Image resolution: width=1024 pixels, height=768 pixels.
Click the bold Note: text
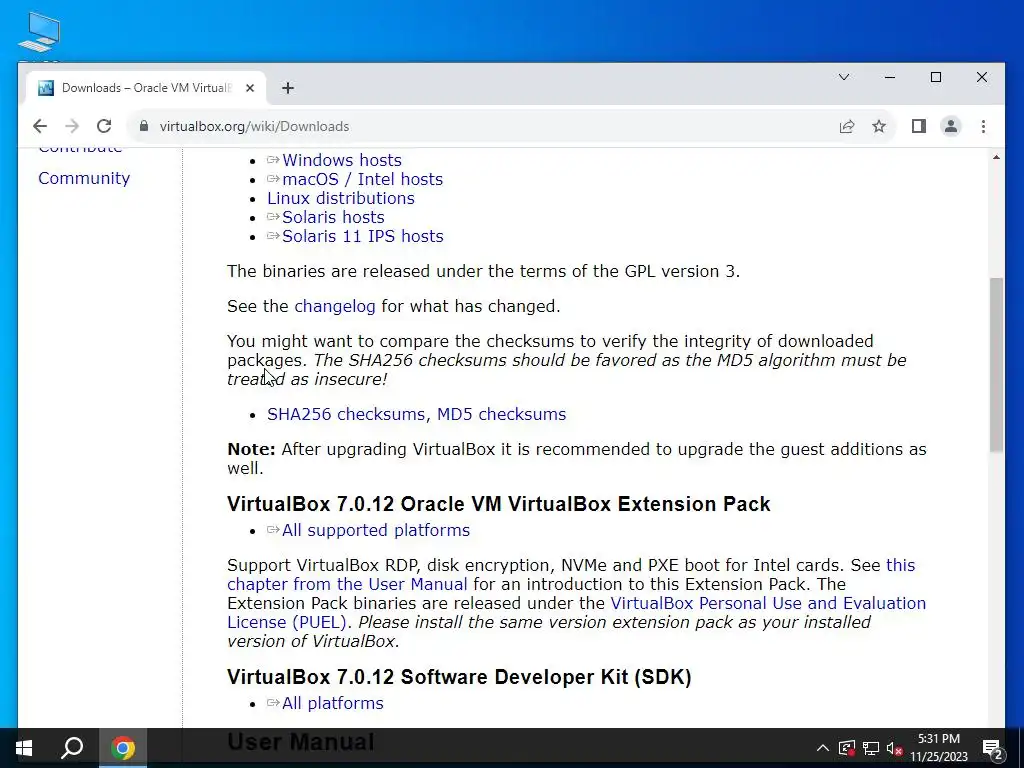click(251, 449)
